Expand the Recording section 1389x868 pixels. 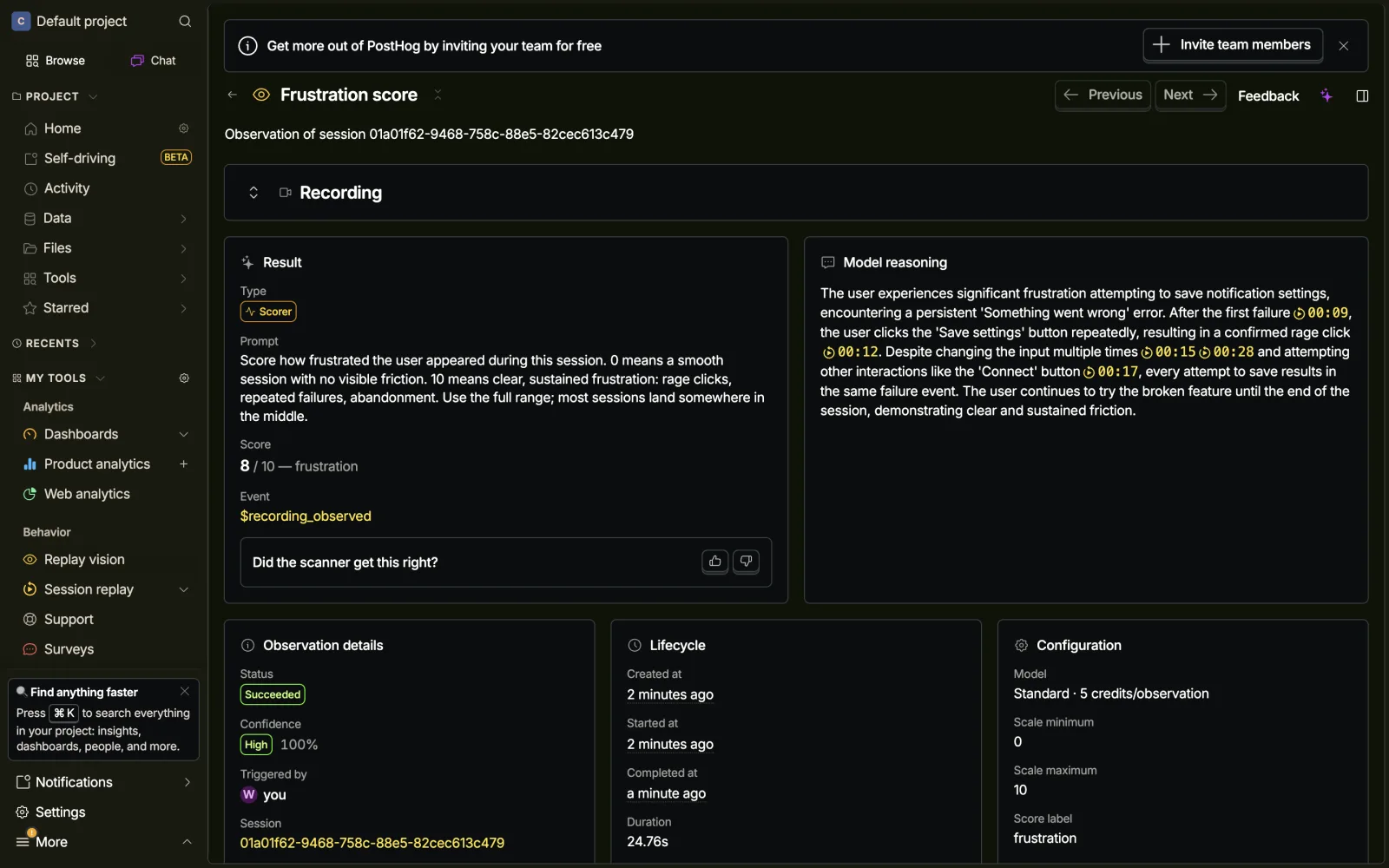pyautogui.click(x=253, y=193)
